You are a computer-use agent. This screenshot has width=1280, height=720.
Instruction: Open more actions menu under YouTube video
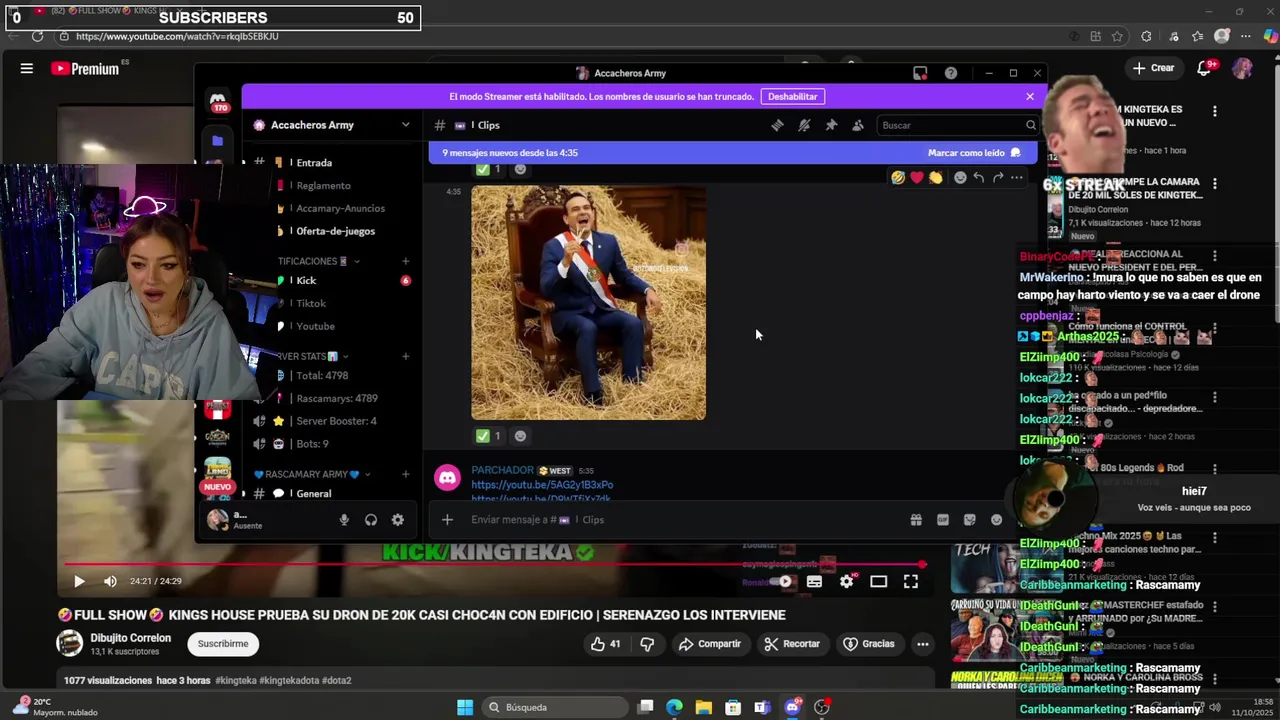point(922,644)
